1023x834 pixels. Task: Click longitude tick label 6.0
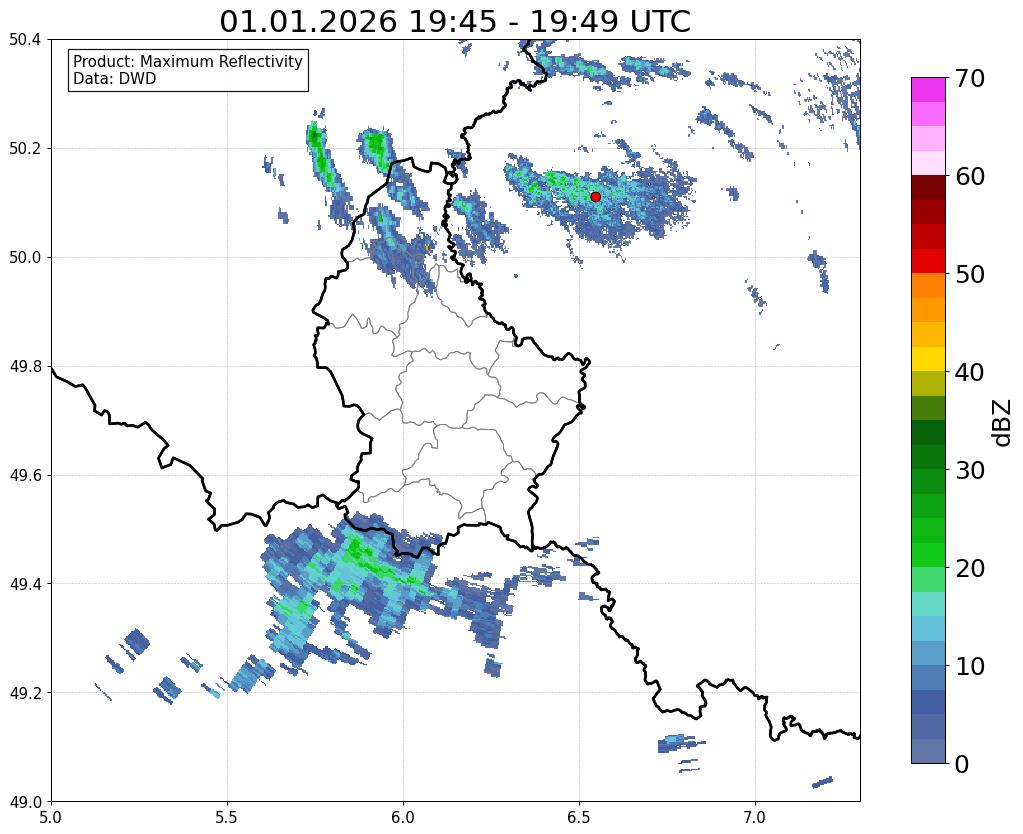click(403, 817)
